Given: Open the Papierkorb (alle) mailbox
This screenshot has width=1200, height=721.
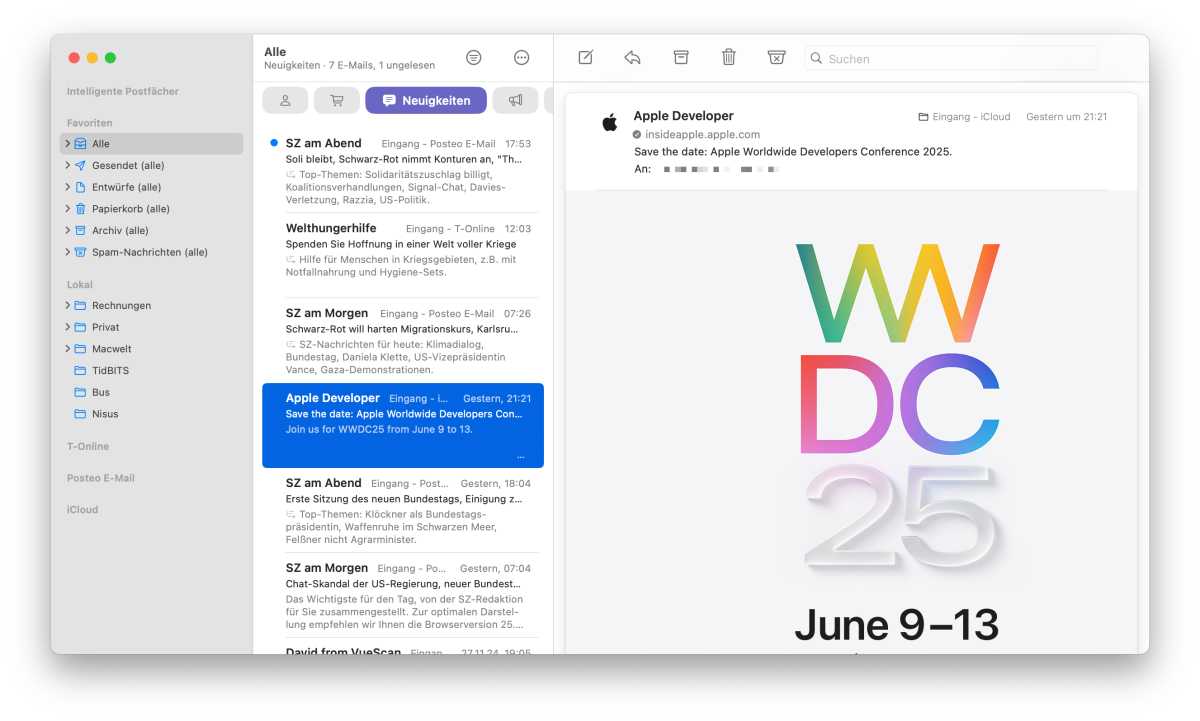Looking at the screenshot, I should pyautogui.click(x=151, y=209).
